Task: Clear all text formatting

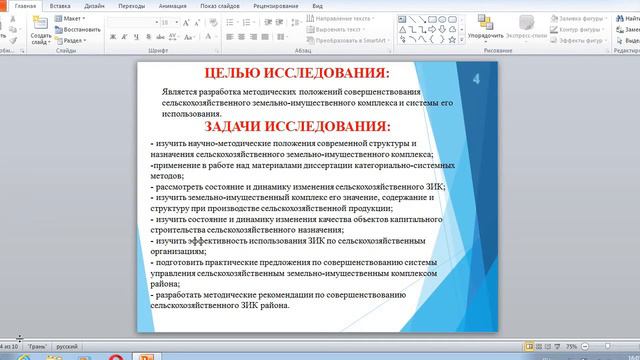Action: pyautogui.click(x=213, y=22)
